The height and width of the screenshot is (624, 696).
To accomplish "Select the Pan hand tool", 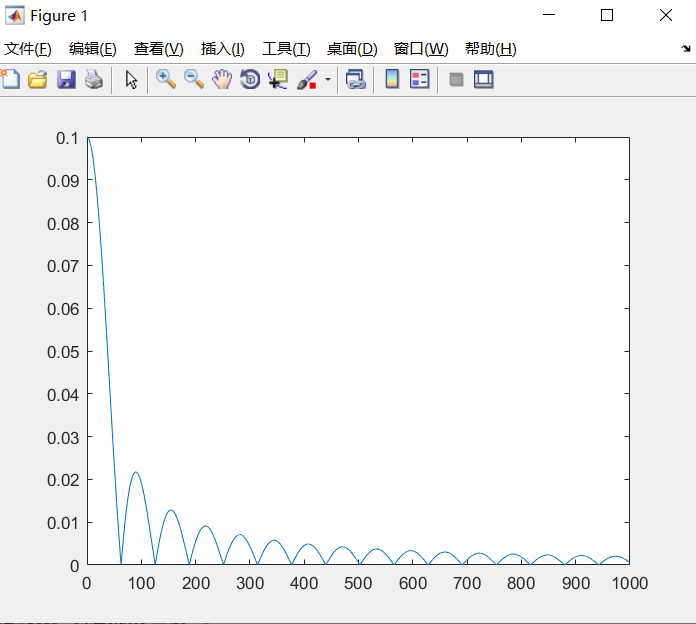I will point(221,80).
